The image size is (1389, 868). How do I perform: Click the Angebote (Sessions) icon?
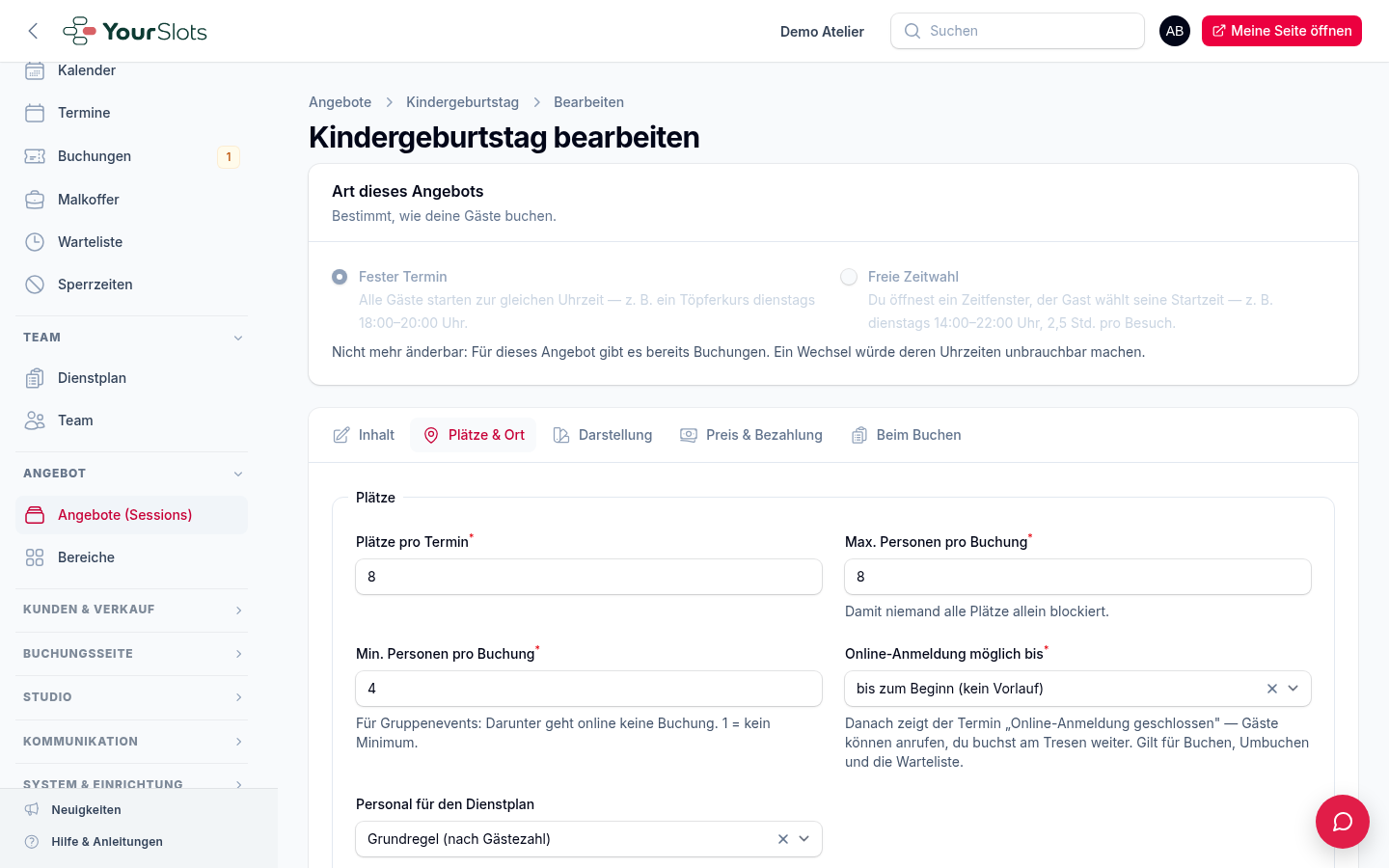point(35,515)
